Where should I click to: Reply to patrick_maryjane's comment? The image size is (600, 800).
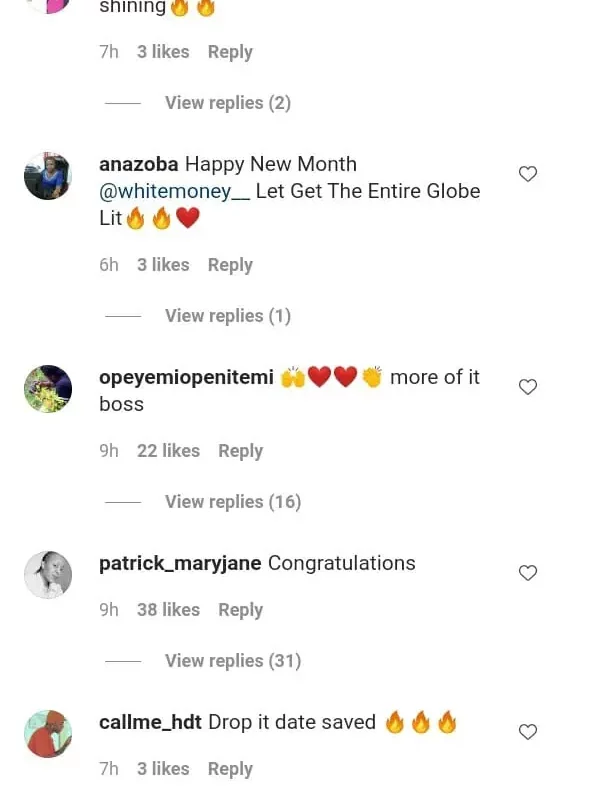(240, 610)
